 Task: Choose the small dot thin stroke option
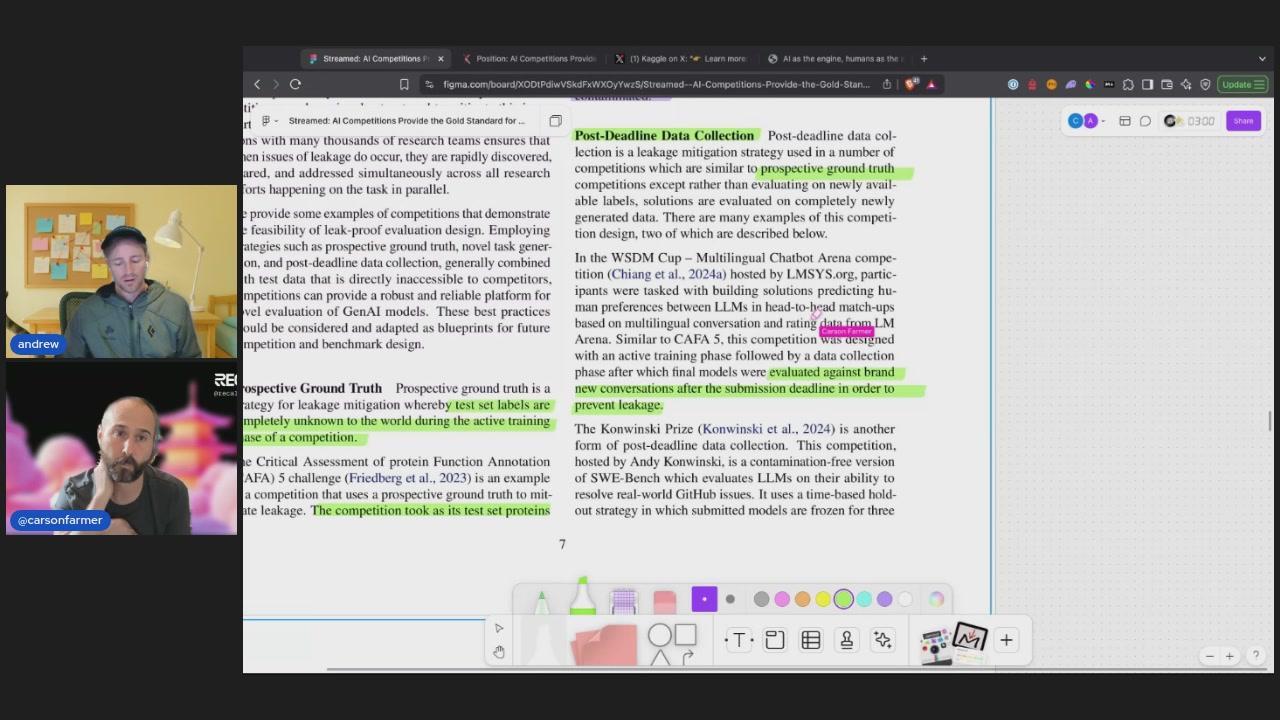(x=730, y=599)
